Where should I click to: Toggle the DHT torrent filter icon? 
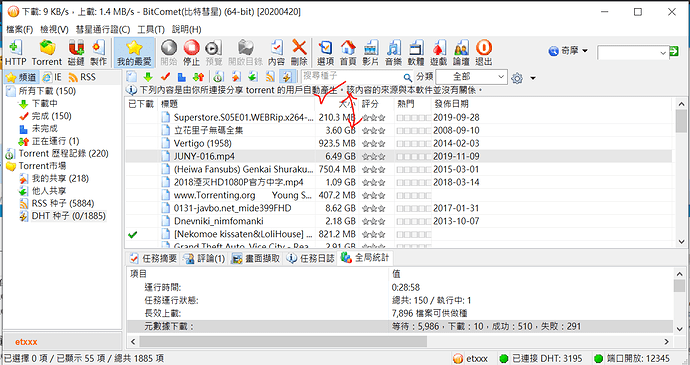(x=286, y=77)
